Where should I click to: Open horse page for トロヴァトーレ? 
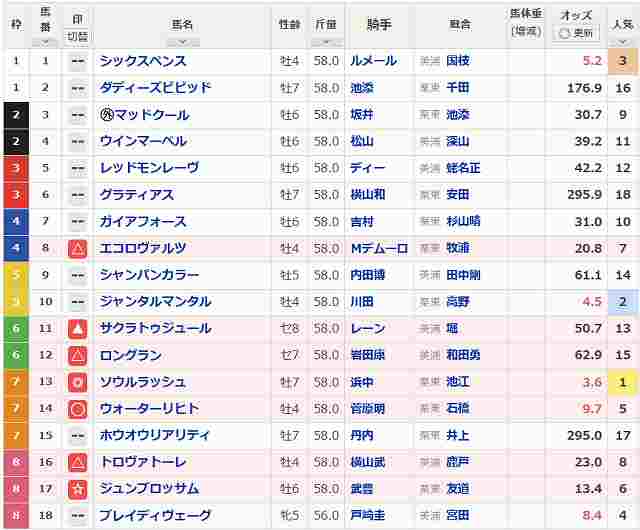click(143, 462)
